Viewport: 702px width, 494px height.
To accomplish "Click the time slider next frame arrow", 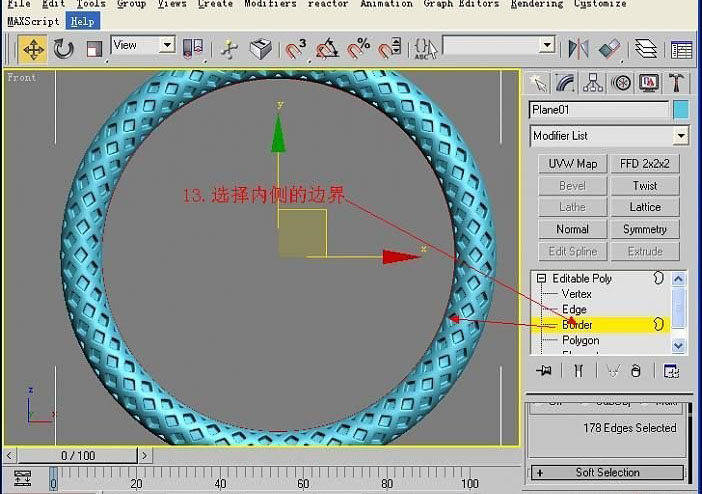I will pyautogui.click(x=144, y=455).
